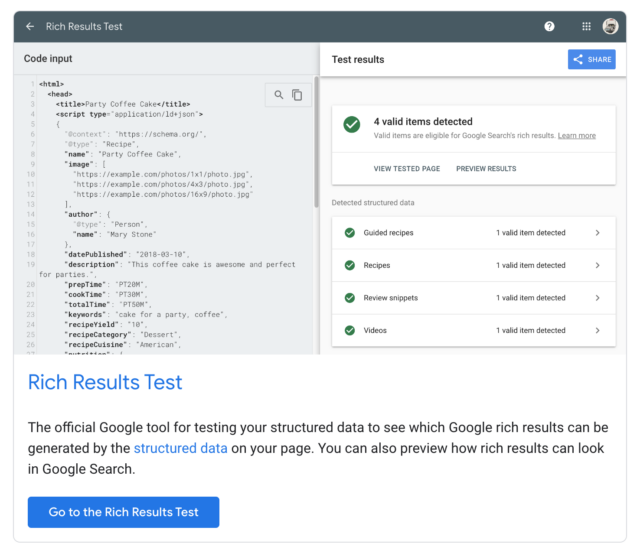The width and height of the screenshot is (640, 553).
Task: Expand the Review snippets row chevron
Action: tap(598, 298)
